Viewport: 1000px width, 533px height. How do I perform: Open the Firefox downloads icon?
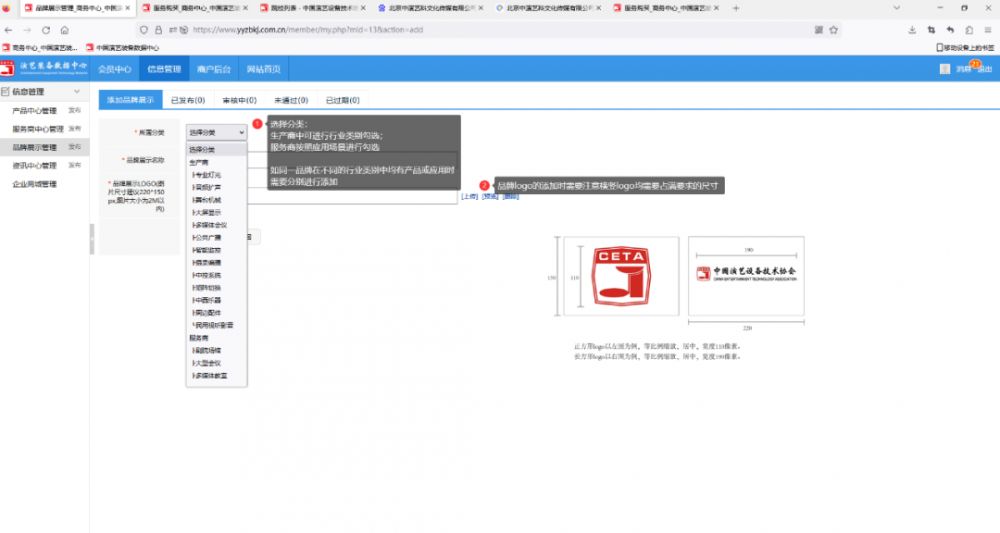(912, 30)
